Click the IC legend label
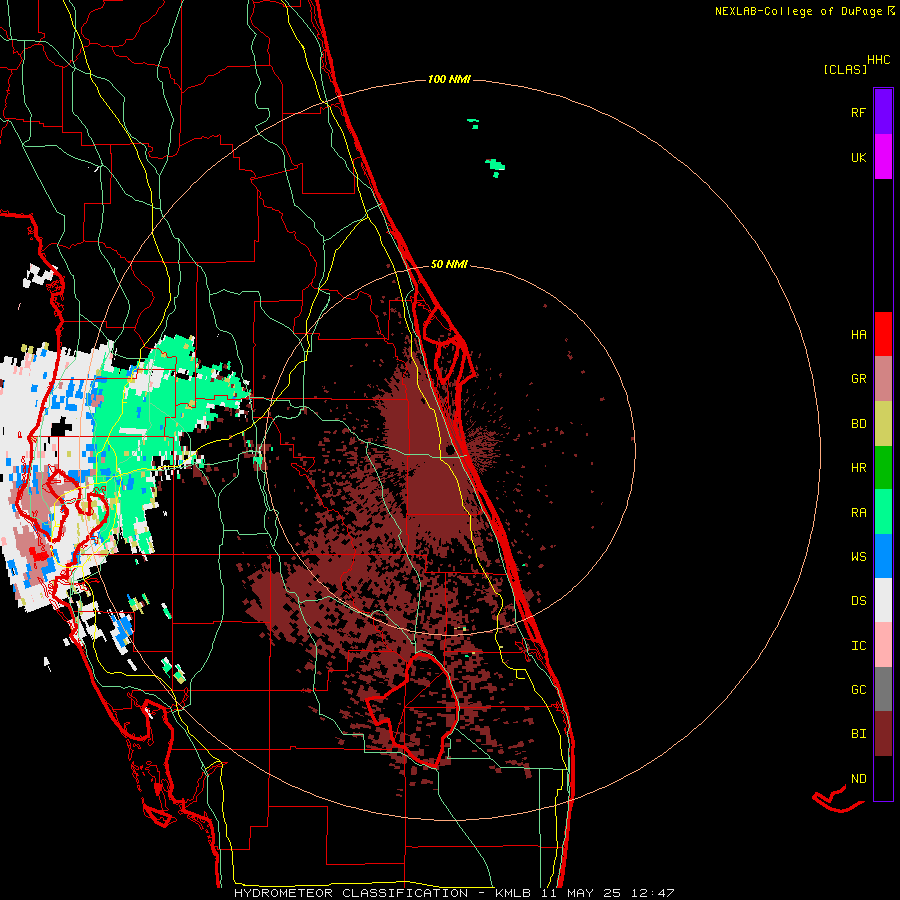The height and width of the screenshot is (900, 900). tap(858, 645)
